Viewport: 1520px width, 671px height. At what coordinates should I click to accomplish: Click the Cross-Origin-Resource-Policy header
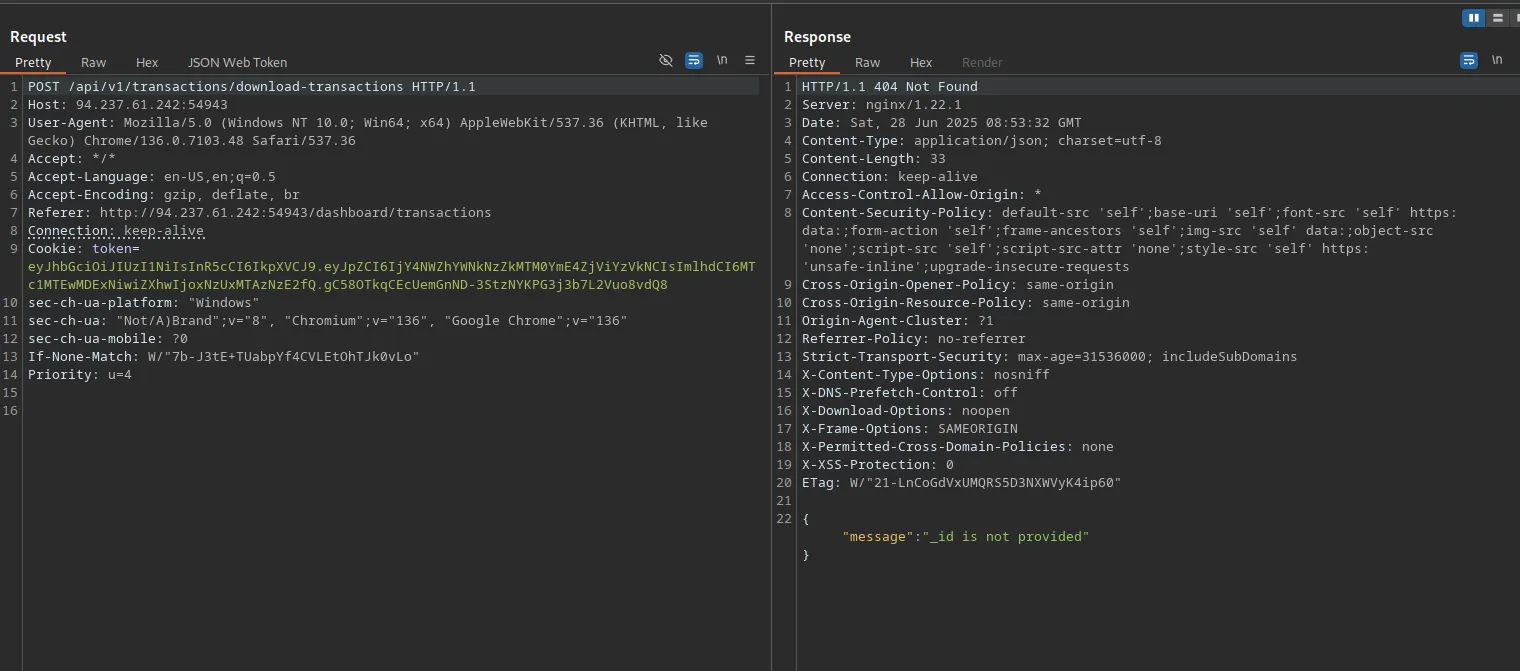966,303
